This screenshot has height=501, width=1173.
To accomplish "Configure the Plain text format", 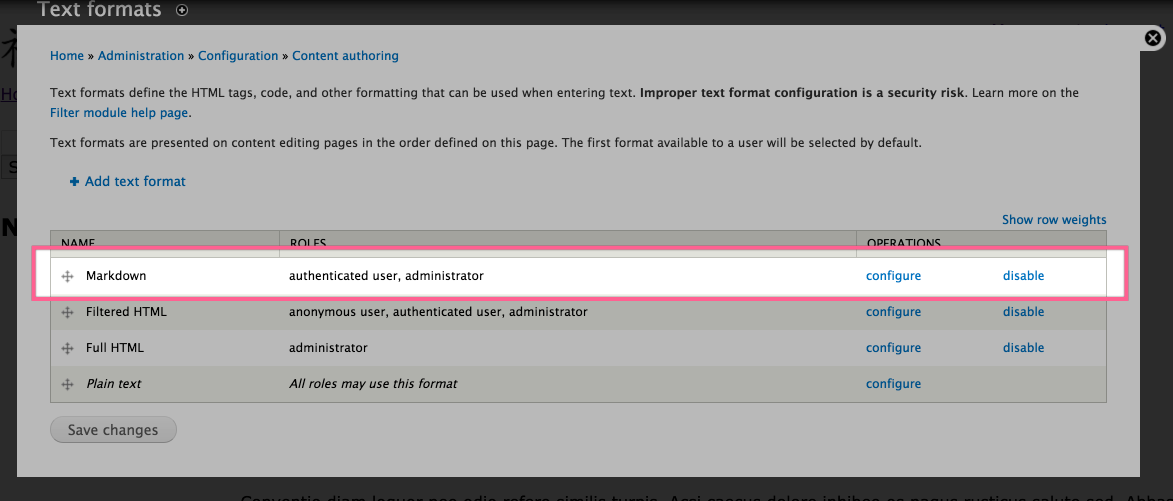I will pos(893,384).
